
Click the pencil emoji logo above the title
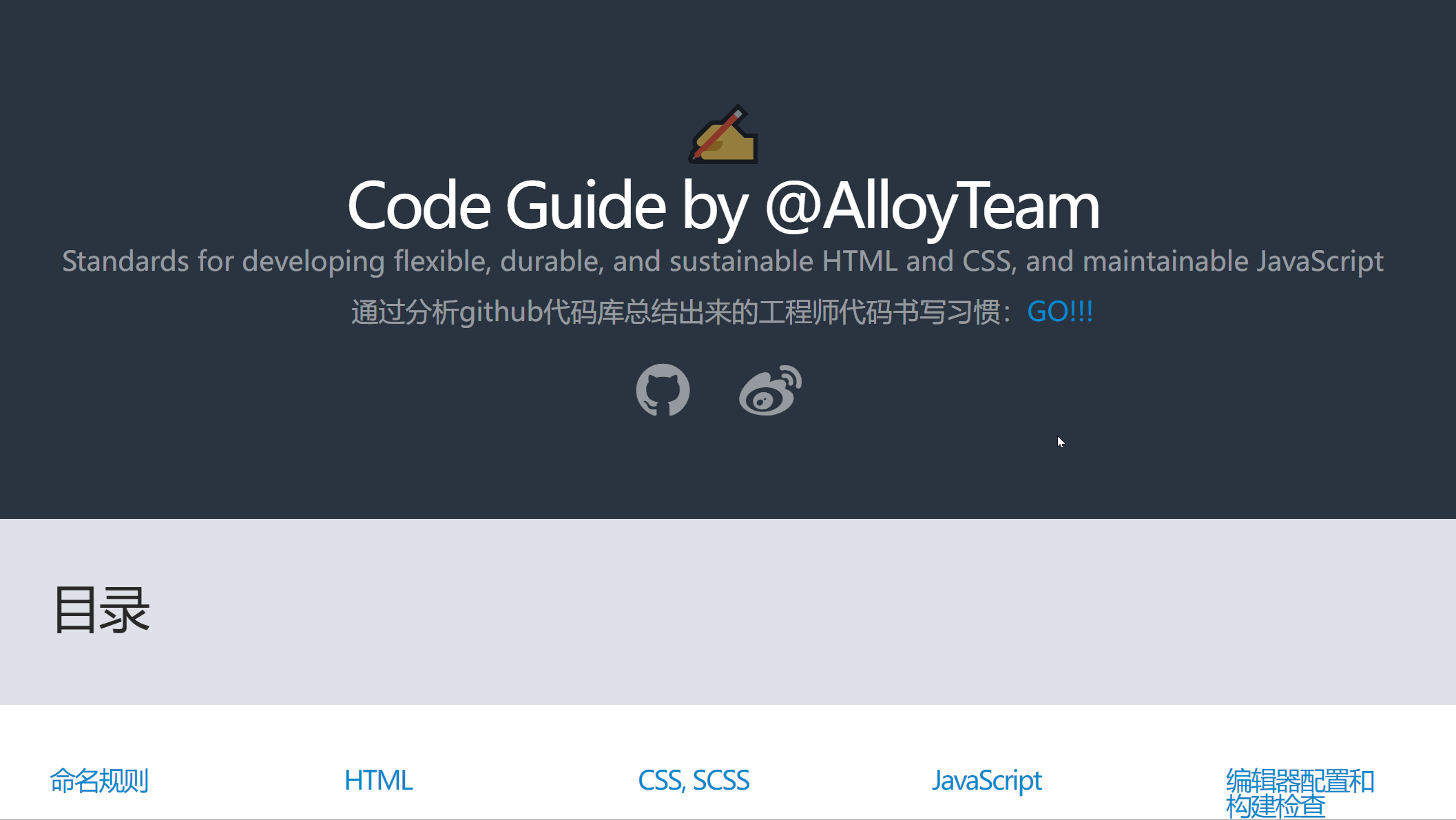[723, 135]
